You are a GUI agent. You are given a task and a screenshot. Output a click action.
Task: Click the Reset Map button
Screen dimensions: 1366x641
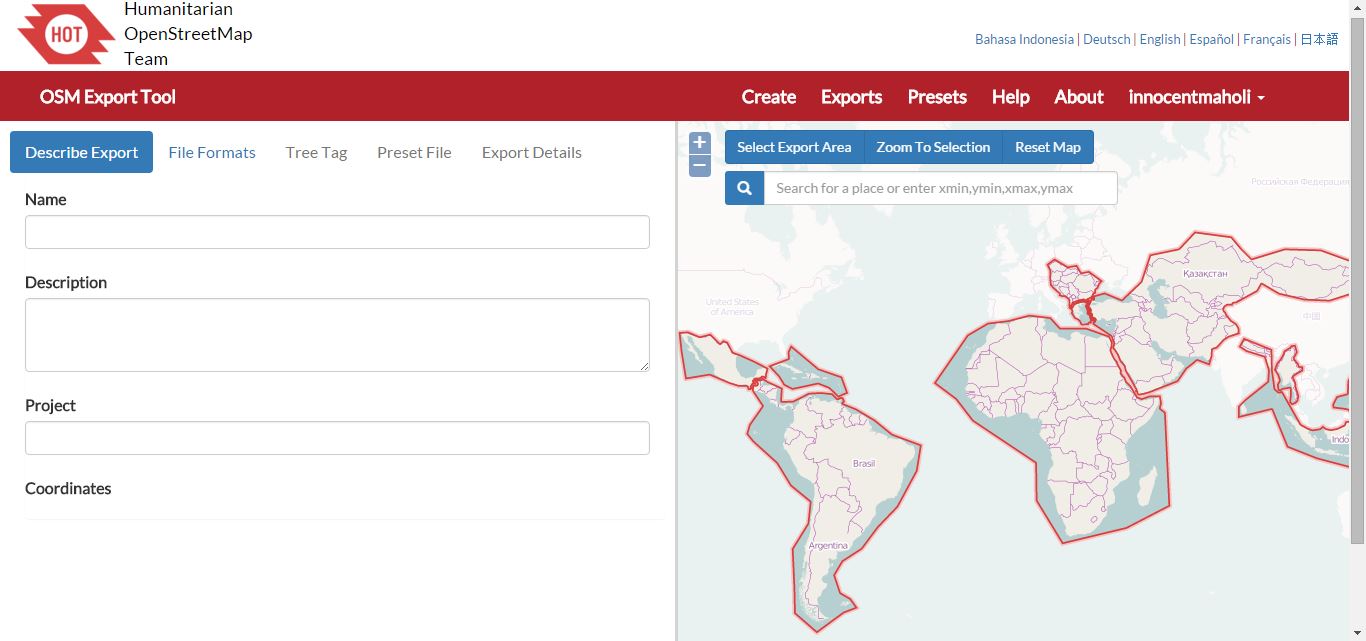pos(1048,147)
